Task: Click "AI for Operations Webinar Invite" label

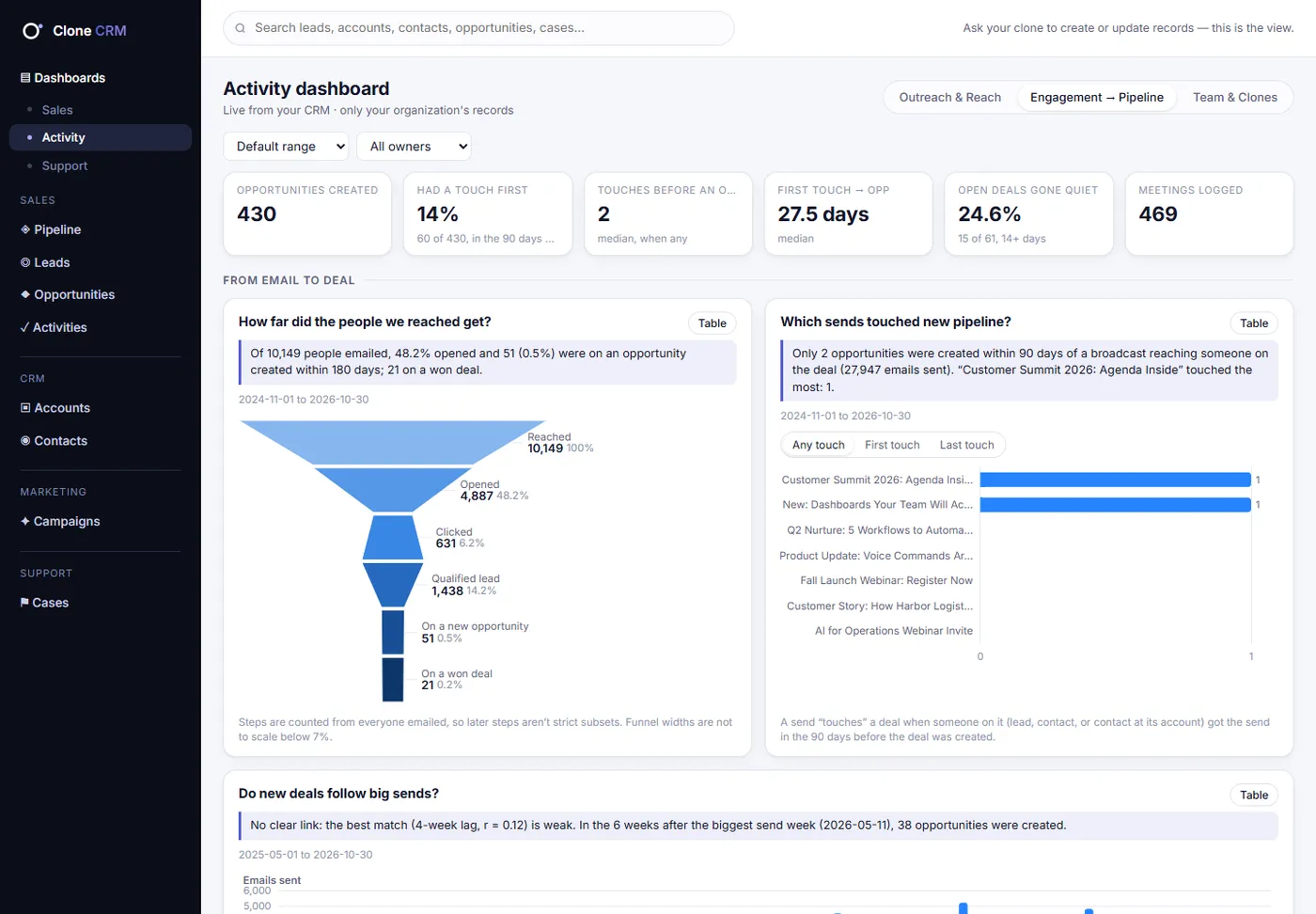Action: pyautogui.click(x=894, y=631)
